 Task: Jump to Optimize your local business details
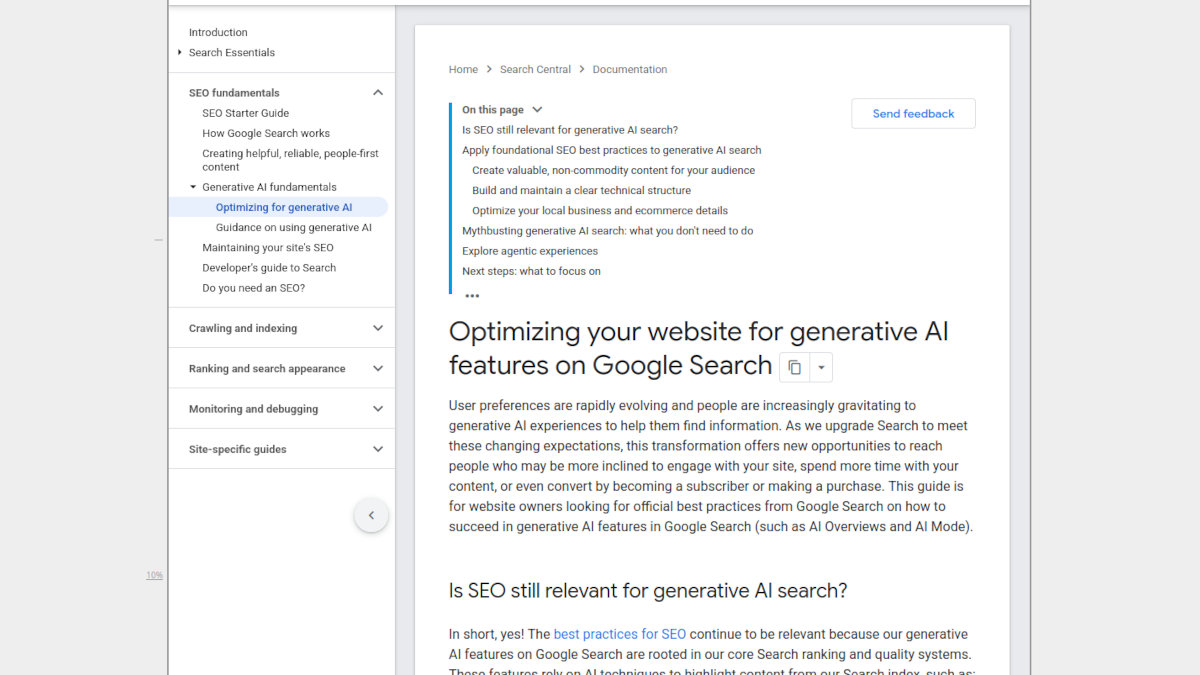click(x=600, y=210)
